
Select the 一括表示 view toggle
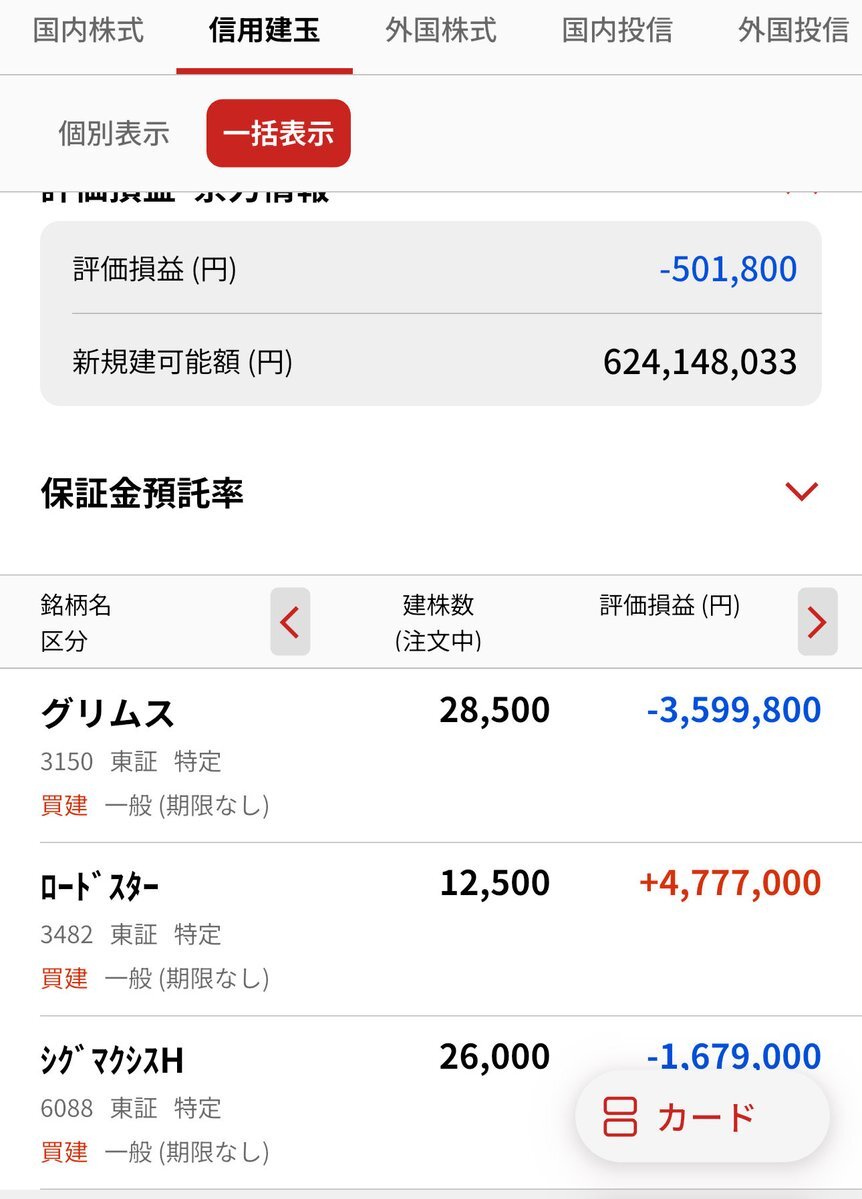278,134
